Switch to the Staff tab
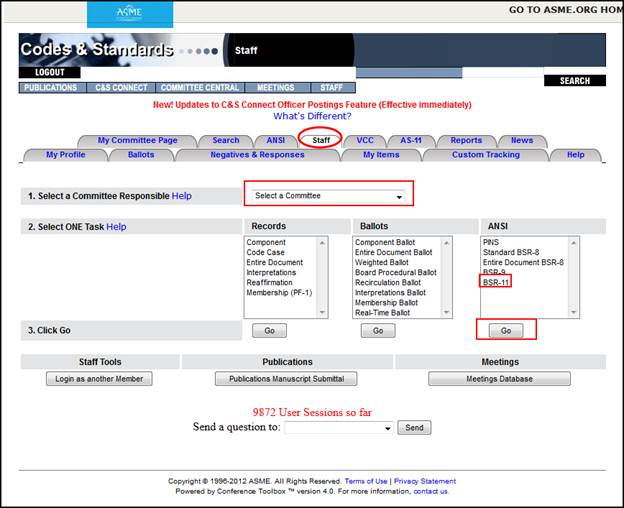The height and width of the screenshot is (508, 624). click(321, 140)
